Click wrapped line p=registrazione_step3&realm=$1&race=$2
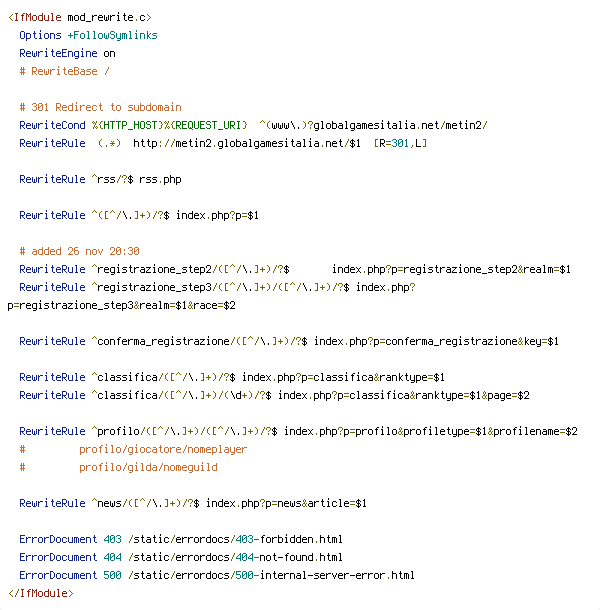 pyautogui.click(x=121, y=305)
